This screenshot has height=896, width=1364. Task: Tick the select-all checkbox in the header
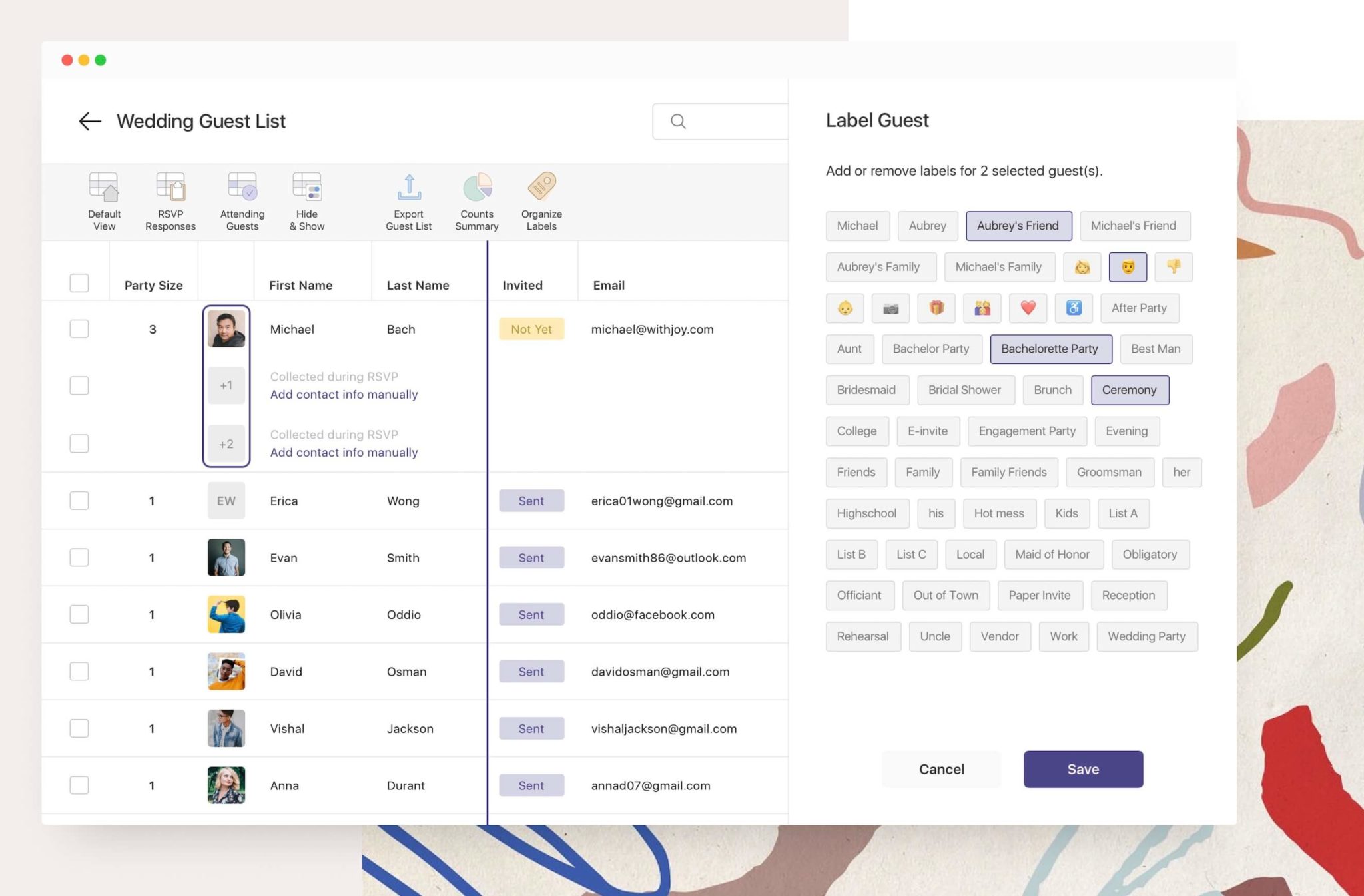pos(79,283)
